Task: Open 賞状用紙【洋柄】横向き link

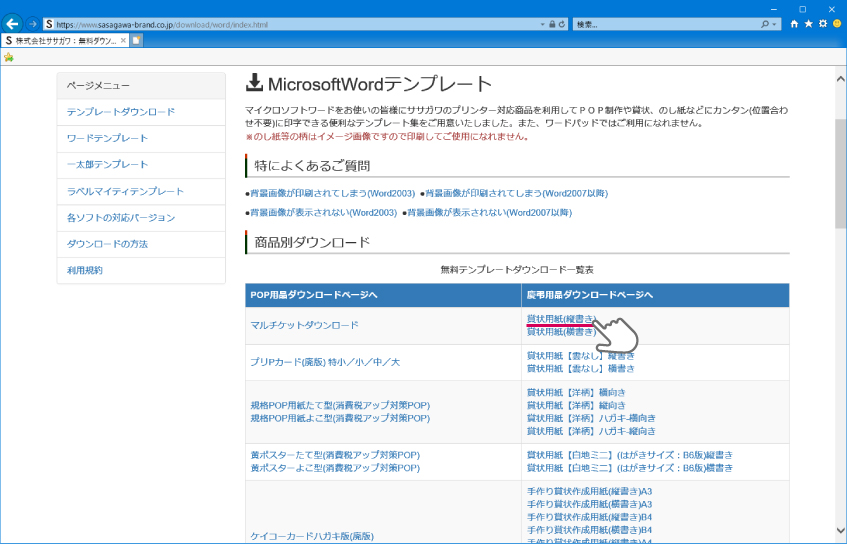Action: coord(576,392)
